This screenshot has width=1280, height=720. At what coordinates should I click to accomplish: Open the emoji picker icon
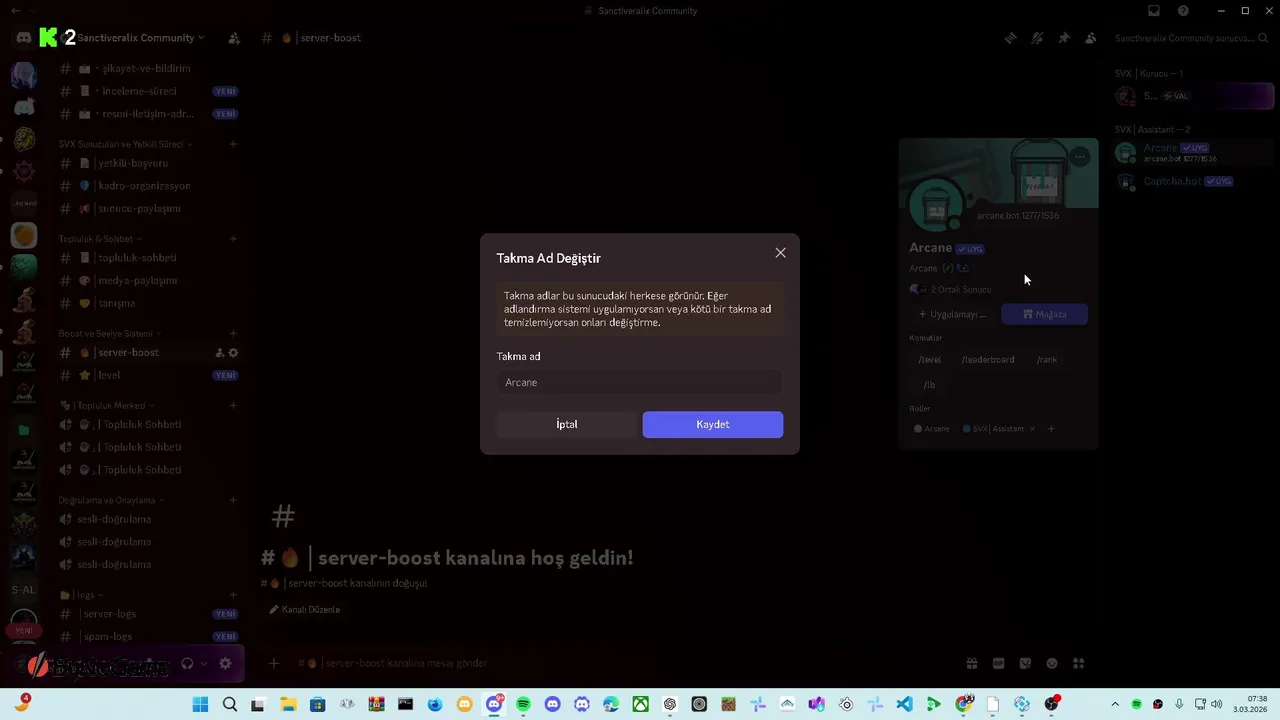coord(1052,663)
